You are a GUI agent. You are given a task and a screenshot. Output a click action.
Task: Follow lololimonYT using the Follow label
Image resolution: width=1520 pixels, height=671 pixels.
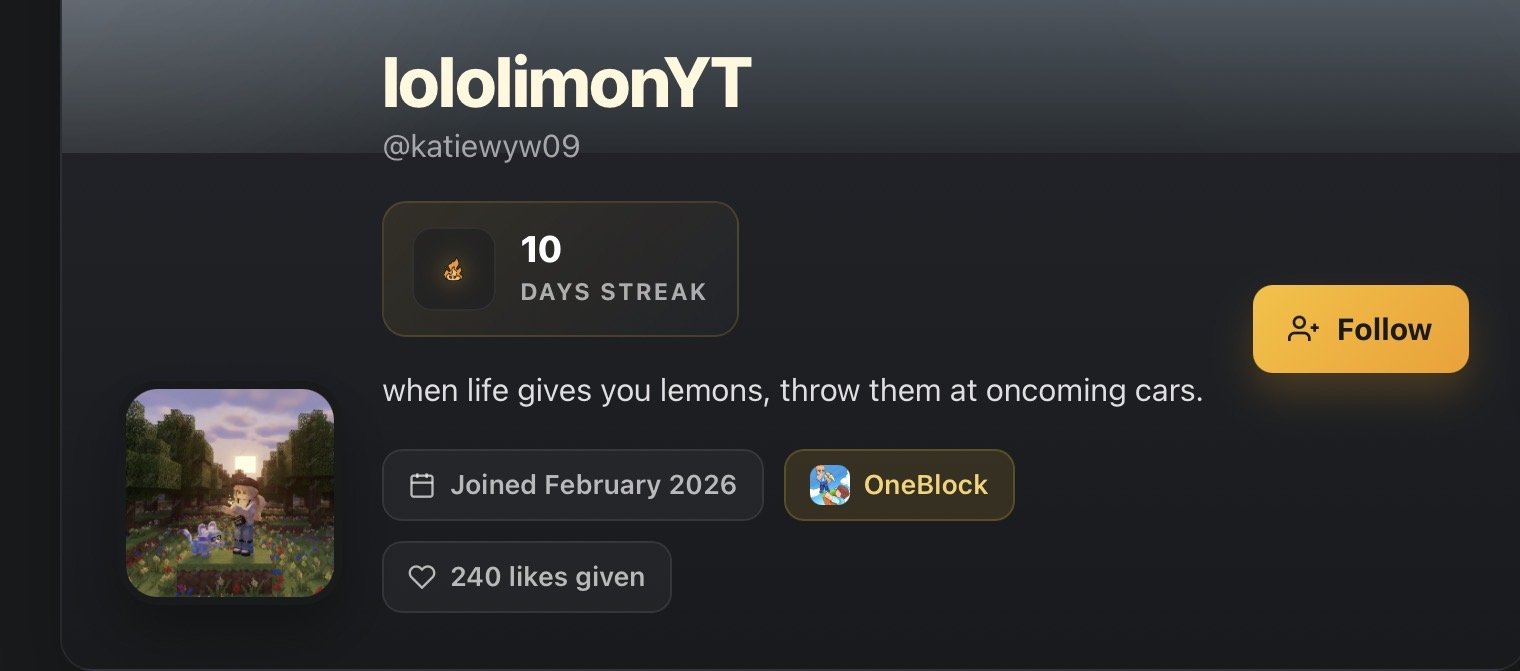tap(1384, 329)
